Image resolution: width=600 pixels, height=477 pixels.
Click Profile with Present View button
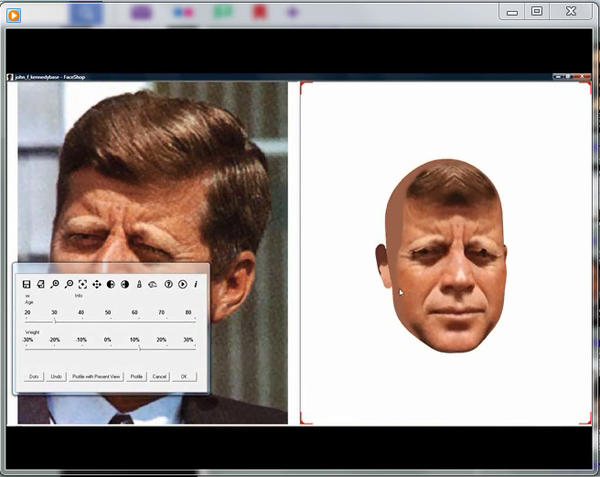[96, 377]
